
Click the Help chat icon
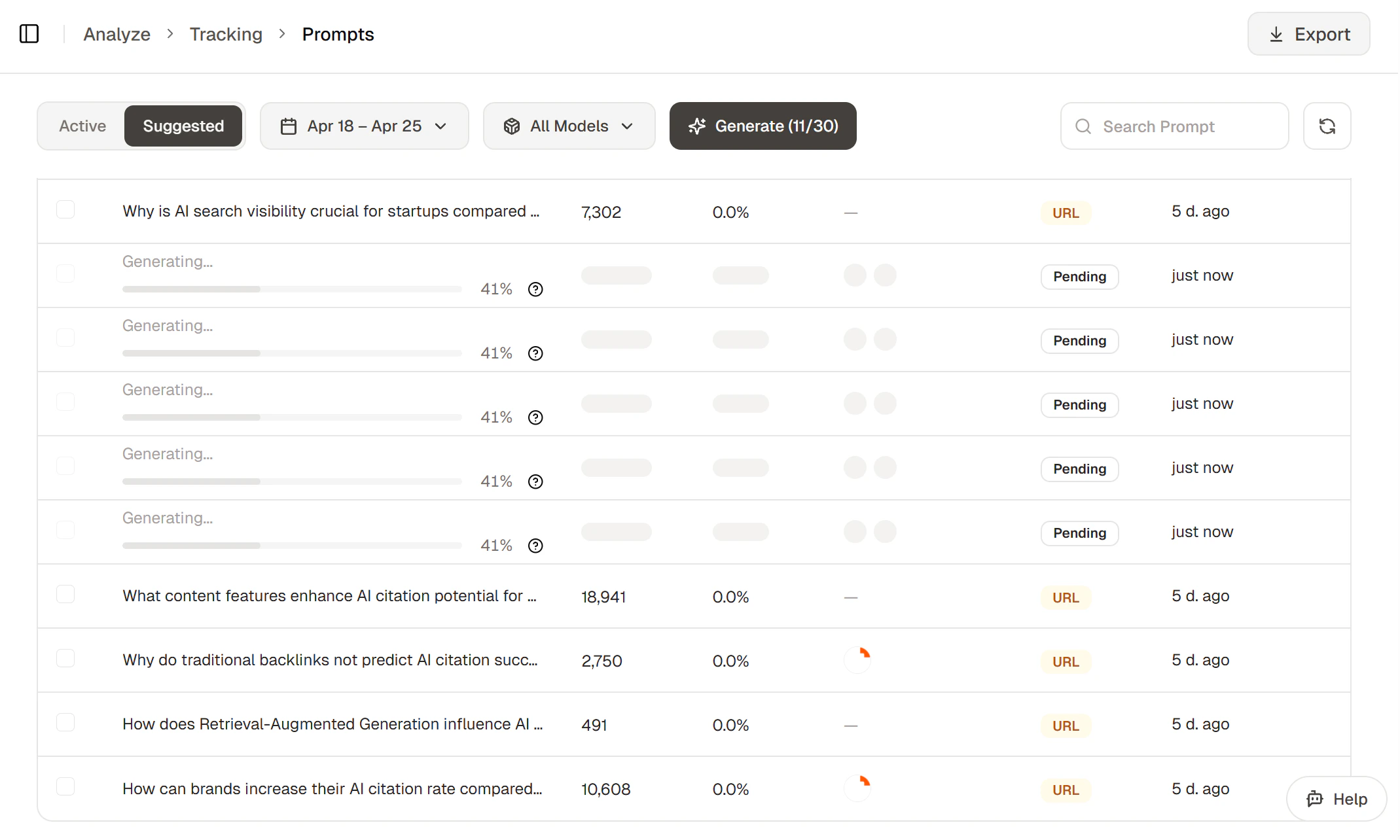click(x=1315, y=799)
